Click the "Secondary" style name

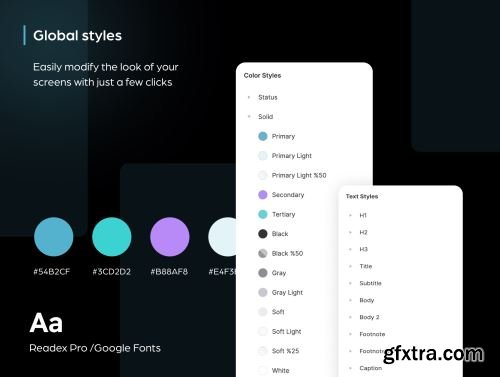tap(288, 195)
